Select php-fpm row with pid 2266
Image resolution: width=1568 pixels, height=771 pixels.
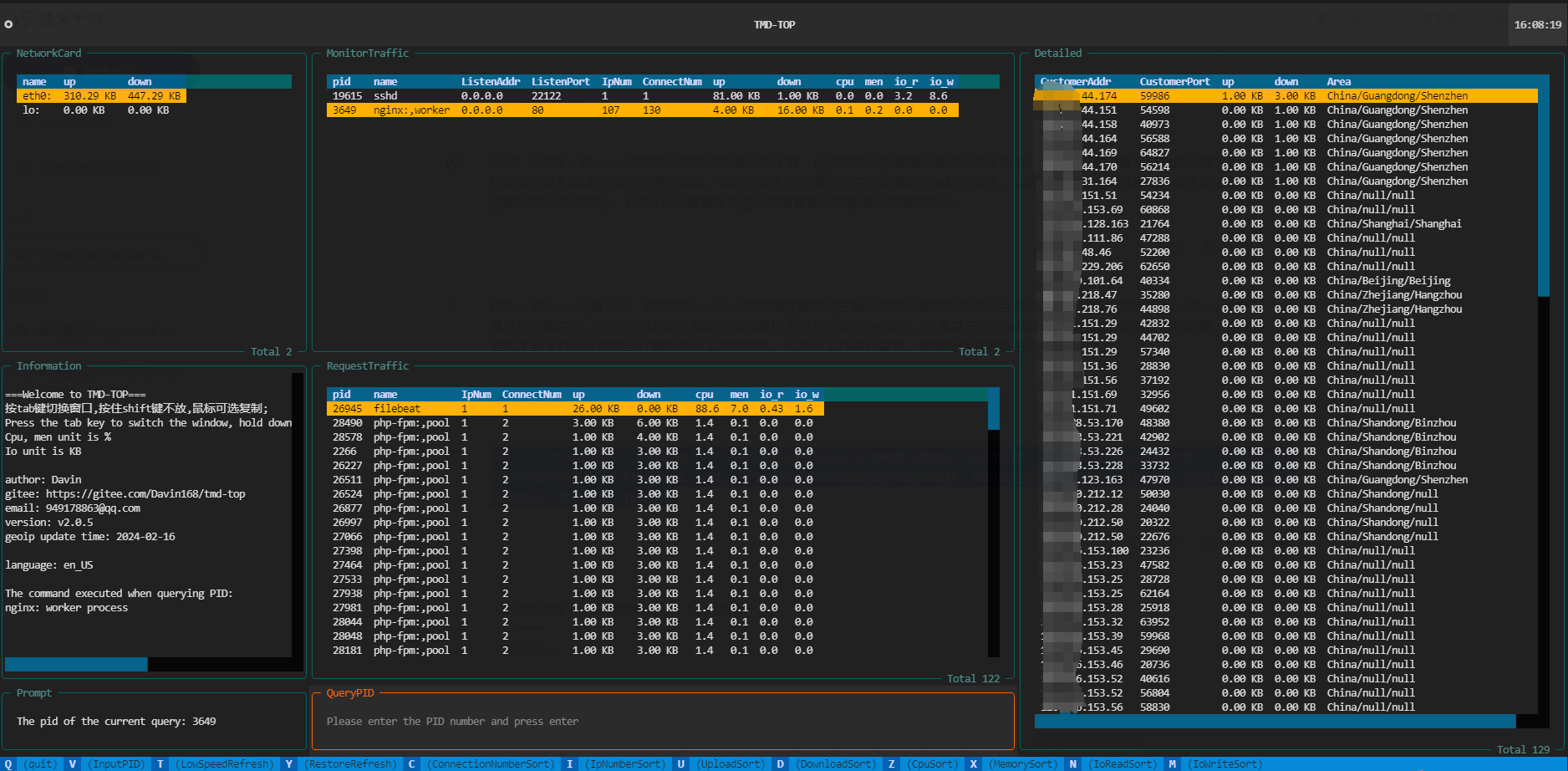click(575, 452)
